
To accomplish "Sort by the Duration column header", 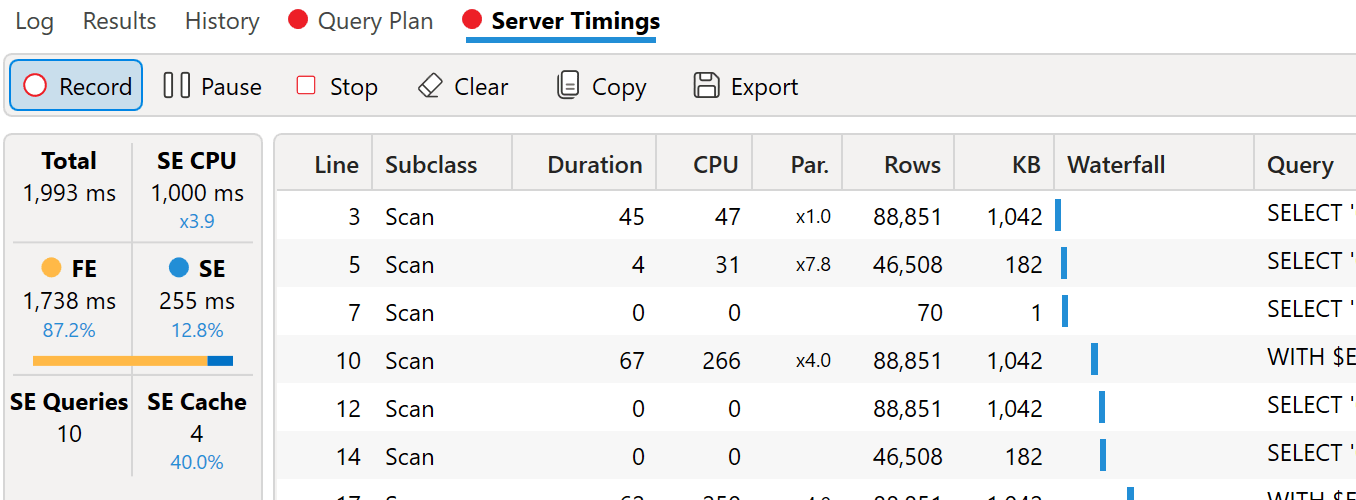I will click(584, 165).
